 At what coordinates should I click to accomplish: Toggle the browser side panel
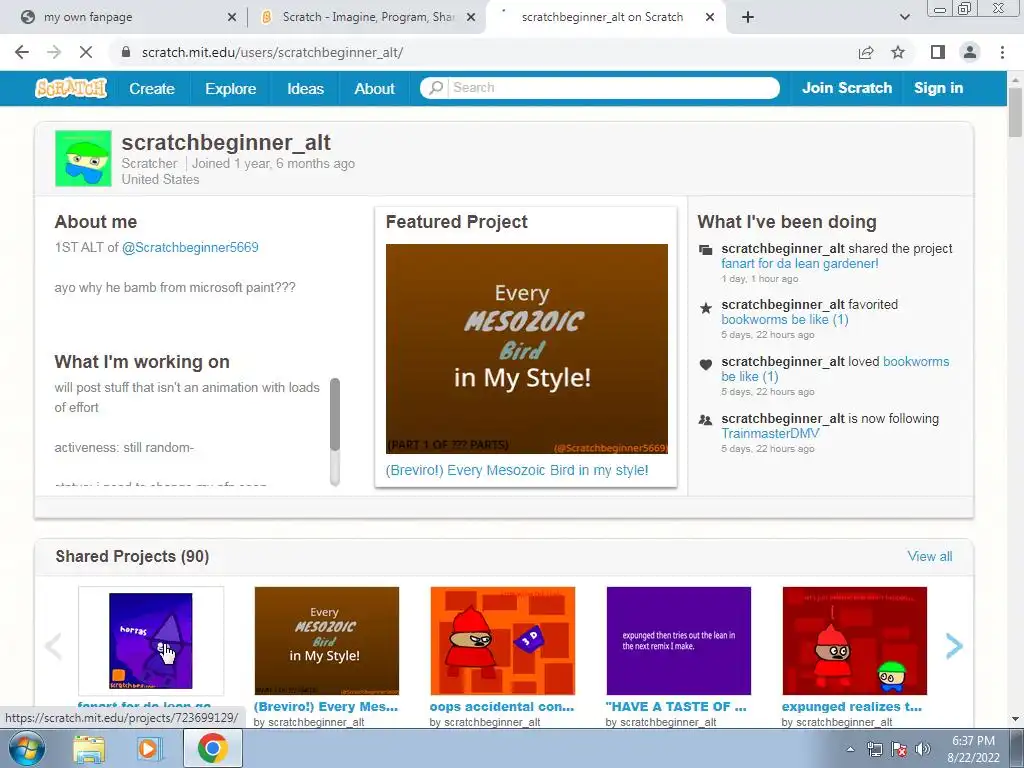click(x=938, y=52)
